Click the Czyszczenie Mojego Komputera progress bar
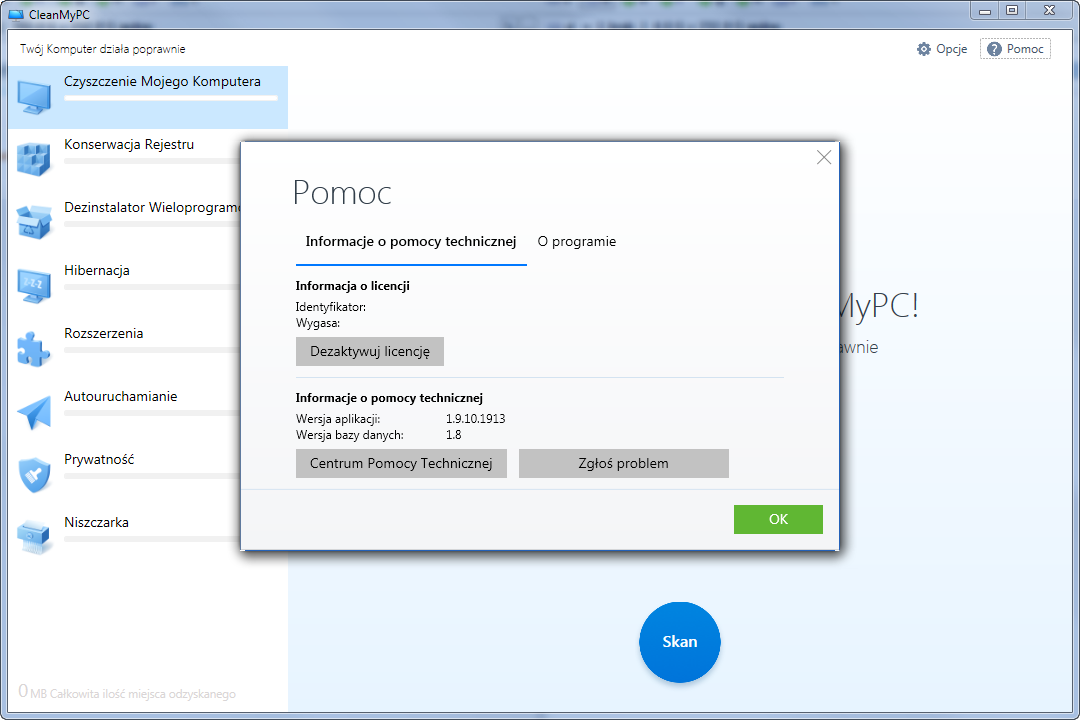Viewport: 1080px width, 720px height. [x=171, y=99]
